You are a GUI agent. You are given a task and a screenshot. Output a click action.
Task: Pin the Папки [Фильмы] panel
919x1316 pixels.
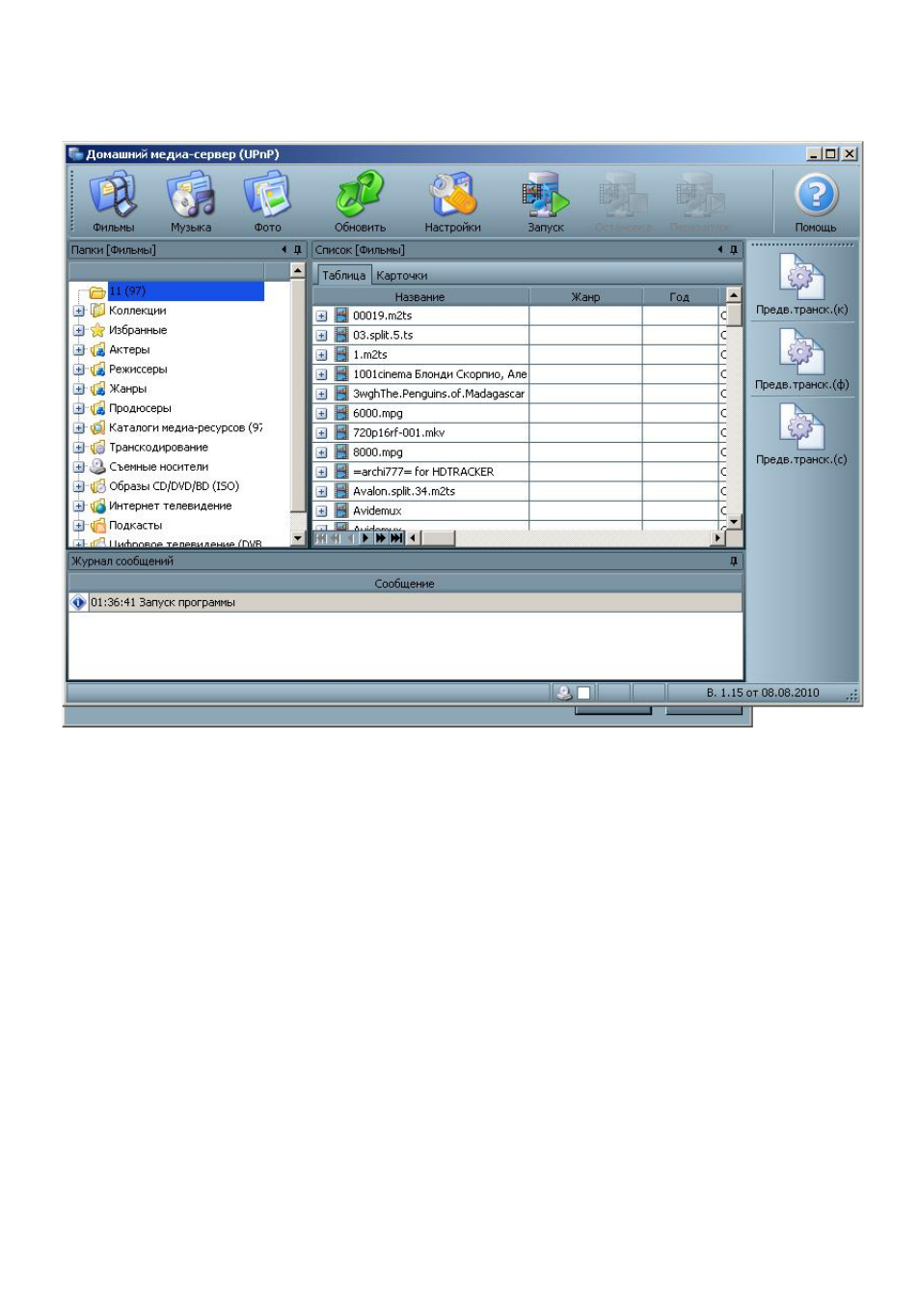[x=298, y=250]
